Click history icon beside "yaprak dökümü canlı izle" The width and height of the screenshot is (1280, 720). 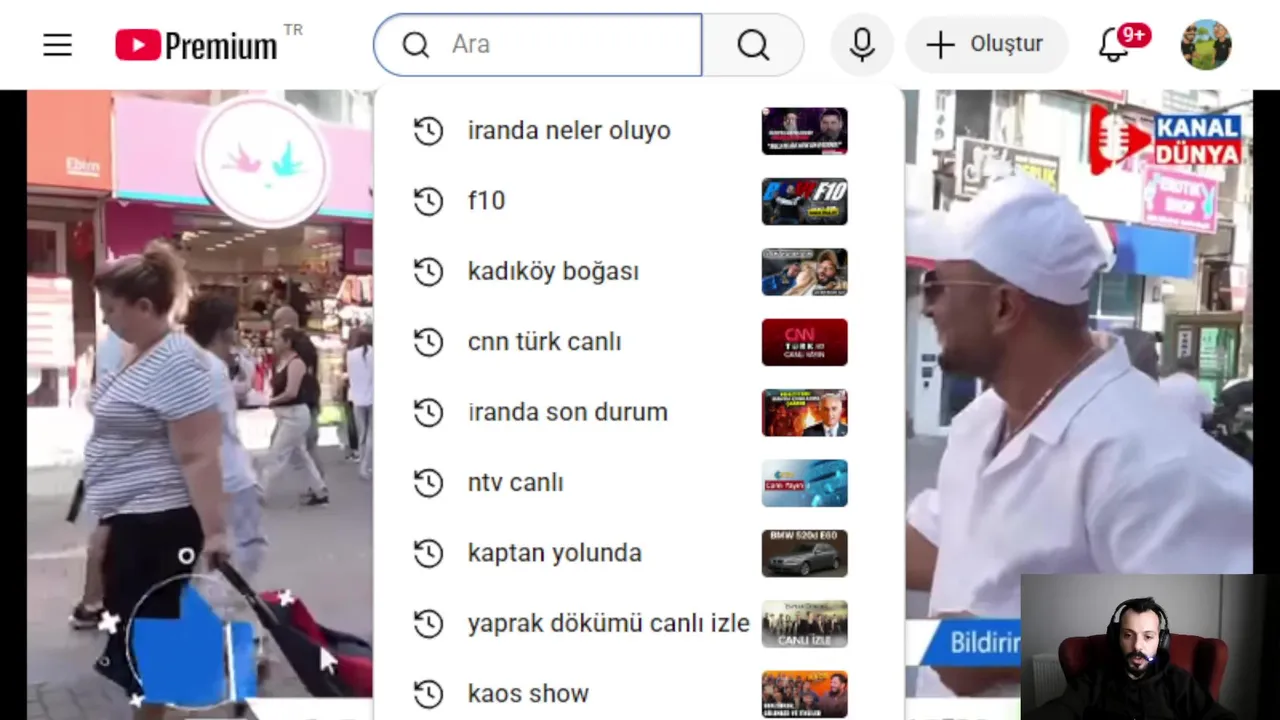pos(428,624)
